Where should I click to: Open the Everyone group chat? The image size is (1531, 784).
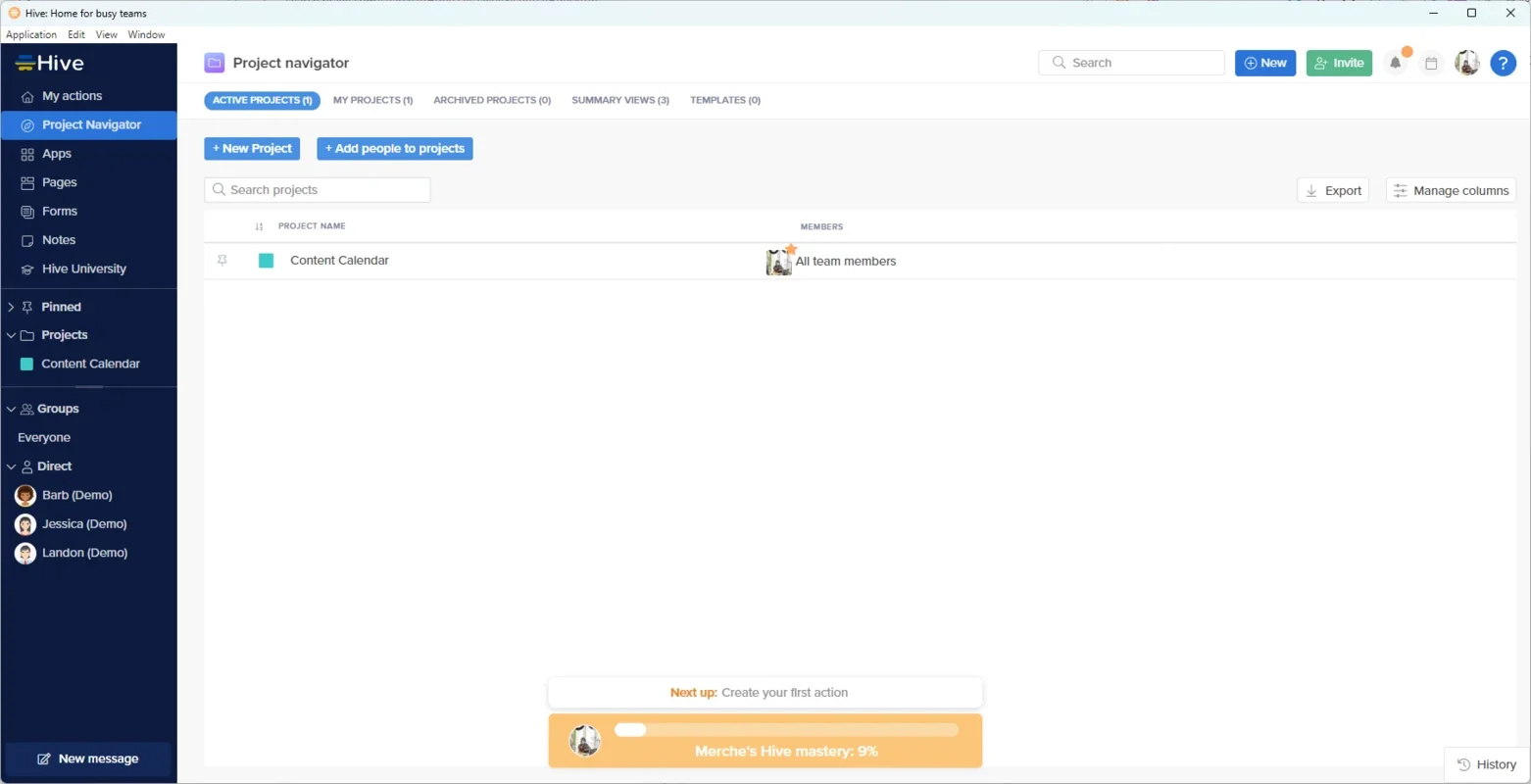pyautogui.click(x=44, y=437)
